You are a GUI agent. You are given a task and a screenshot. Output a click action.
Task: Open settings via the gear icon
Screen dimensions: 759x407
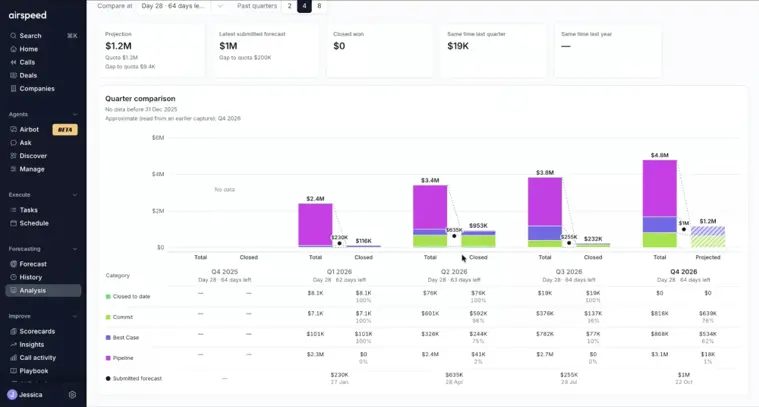72,395
